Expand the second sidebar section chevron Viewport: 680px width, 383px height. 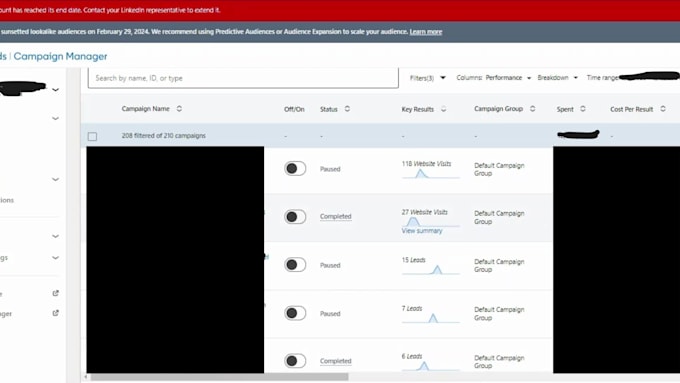tap(56, 118)
